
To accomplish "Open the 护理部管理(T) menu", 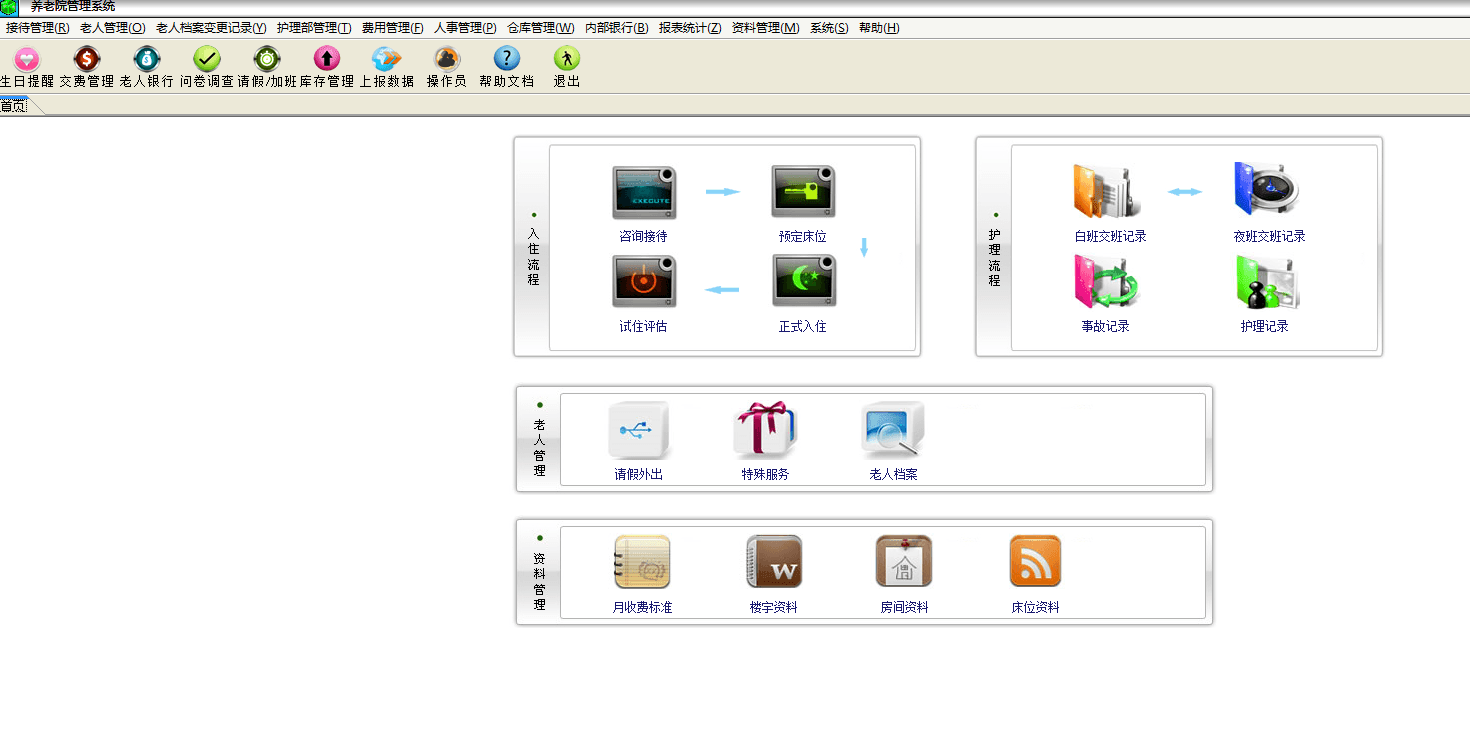I will [314, 28].
